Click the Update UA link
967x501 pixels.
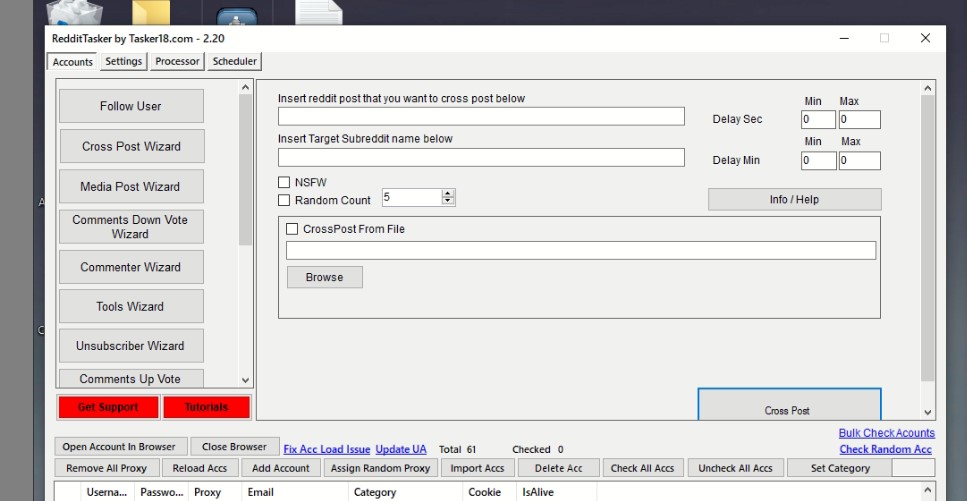[x=401, y=450]
